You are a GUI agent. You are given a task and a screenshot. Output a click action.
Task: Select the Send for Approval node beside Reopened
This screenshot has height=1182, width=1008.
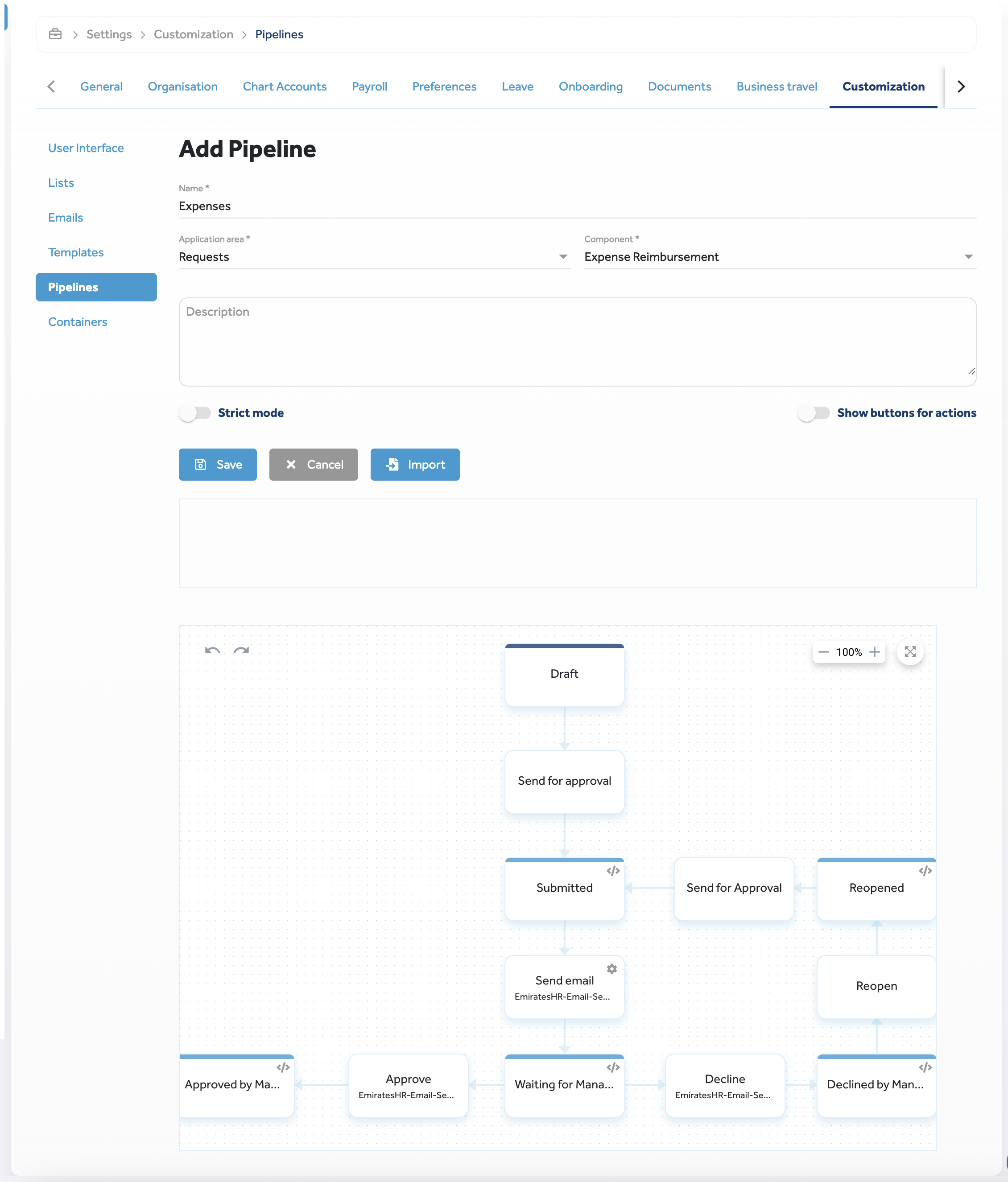734,889
